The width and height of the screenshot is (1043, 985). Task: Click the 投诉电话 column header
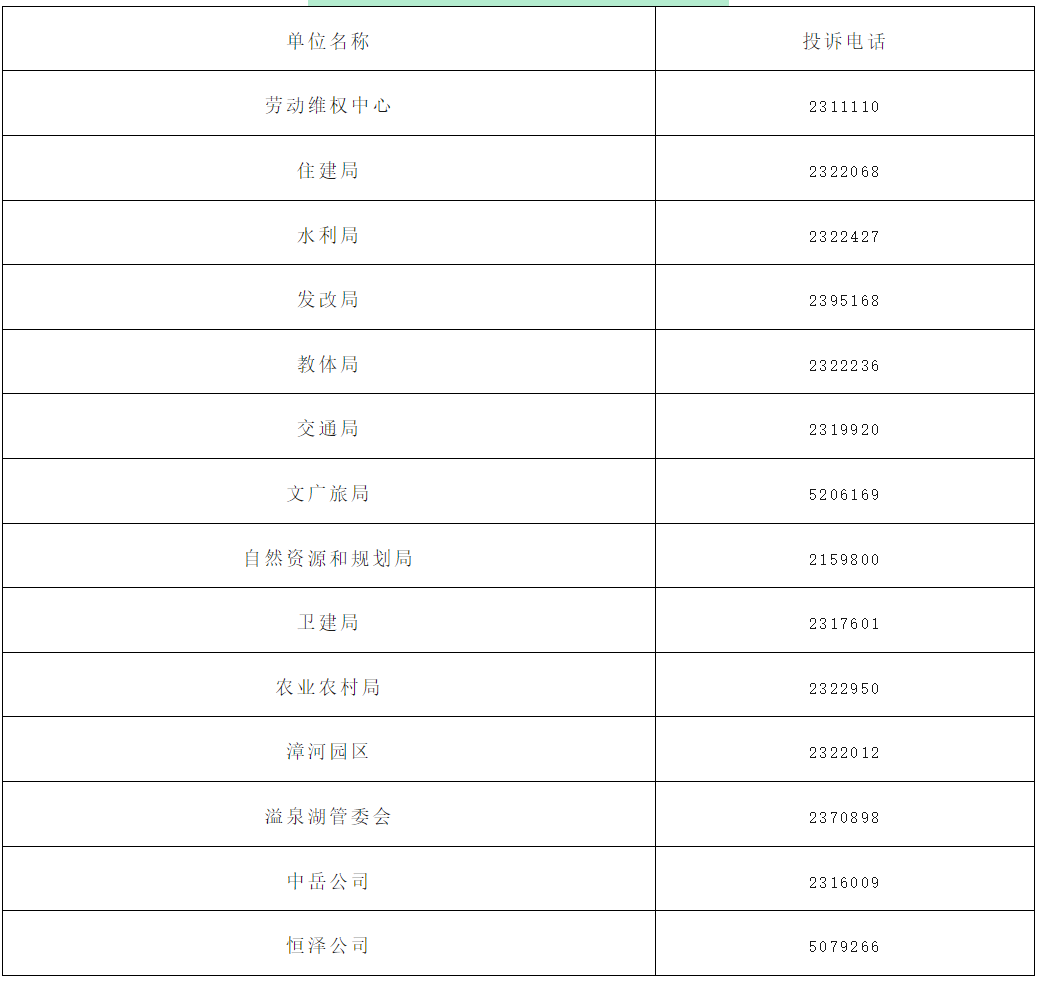[844, 41]
